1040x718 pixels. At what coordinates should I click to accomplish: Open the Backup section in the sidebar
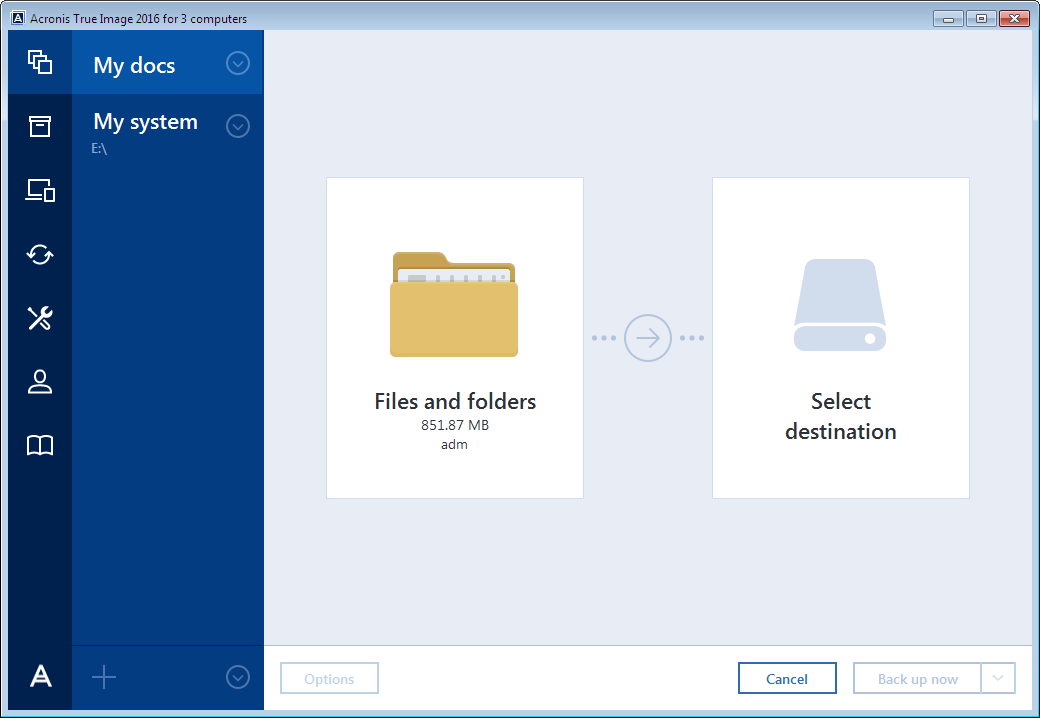[40, 62]
